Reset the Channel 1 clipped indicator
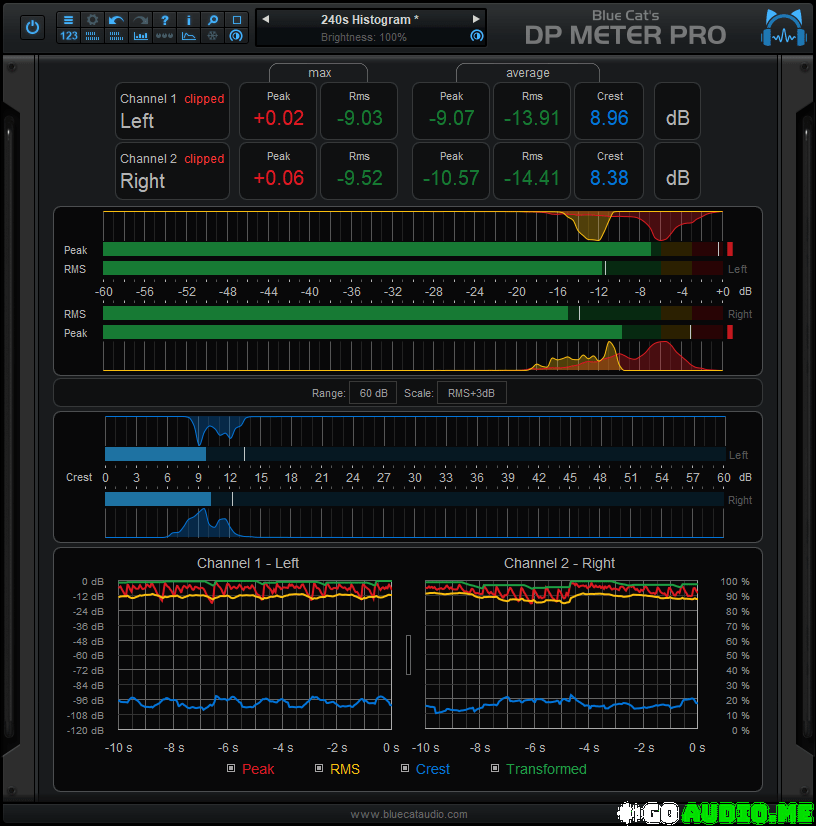 point(204,99)
